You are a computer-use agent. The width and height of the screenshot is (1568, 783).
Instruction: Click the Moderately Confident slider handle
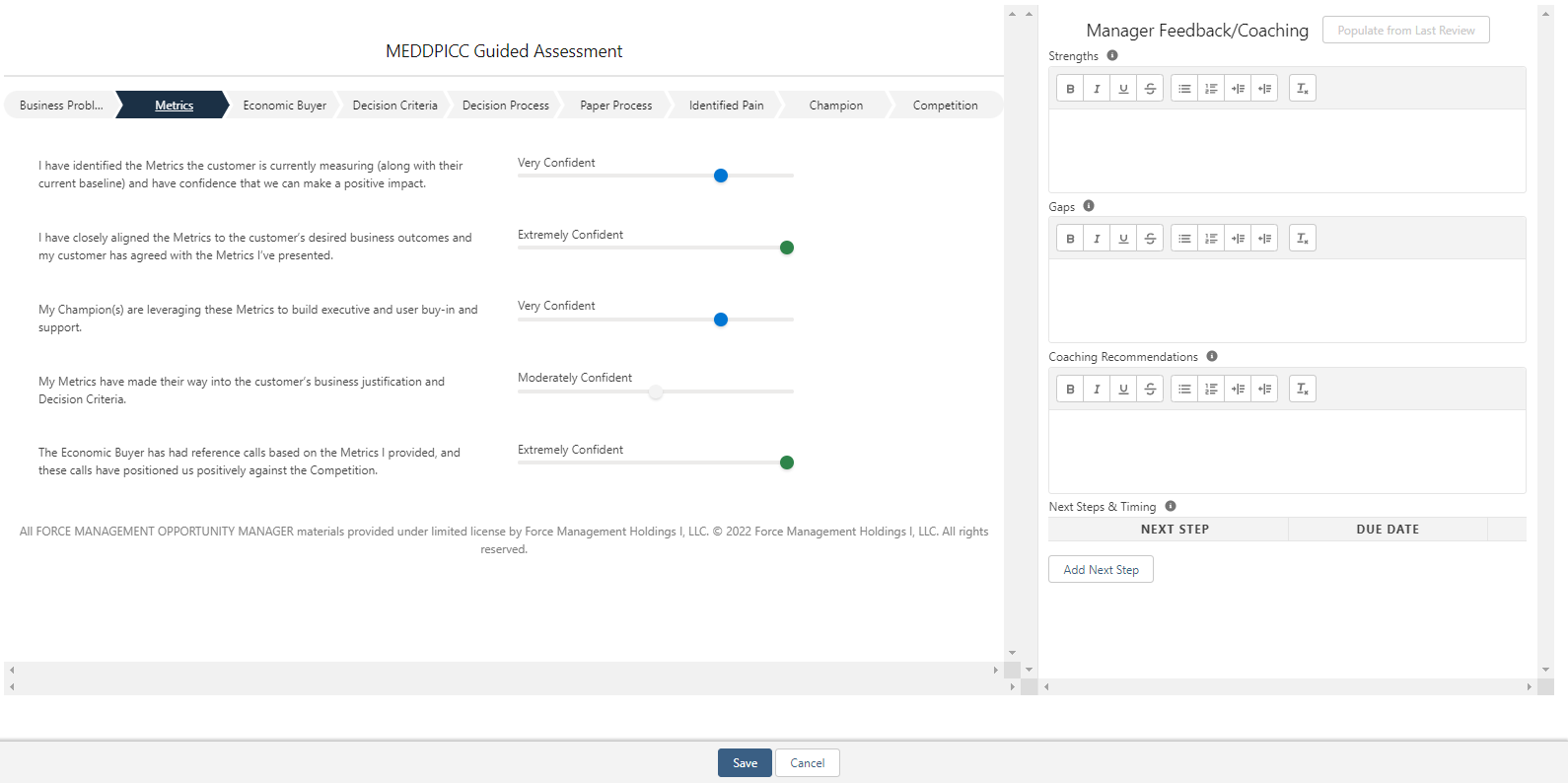tap(656, 391)
